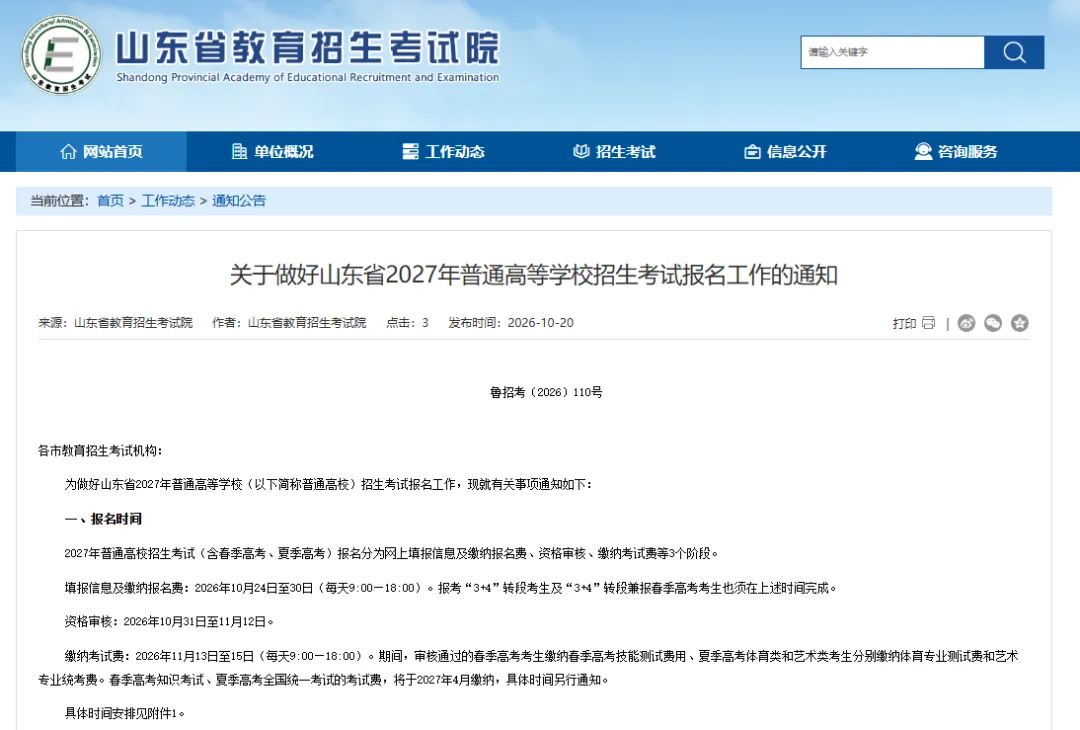
Task: Click the site title 山东省教育招生考试院
Action: [x=307, y=48]
